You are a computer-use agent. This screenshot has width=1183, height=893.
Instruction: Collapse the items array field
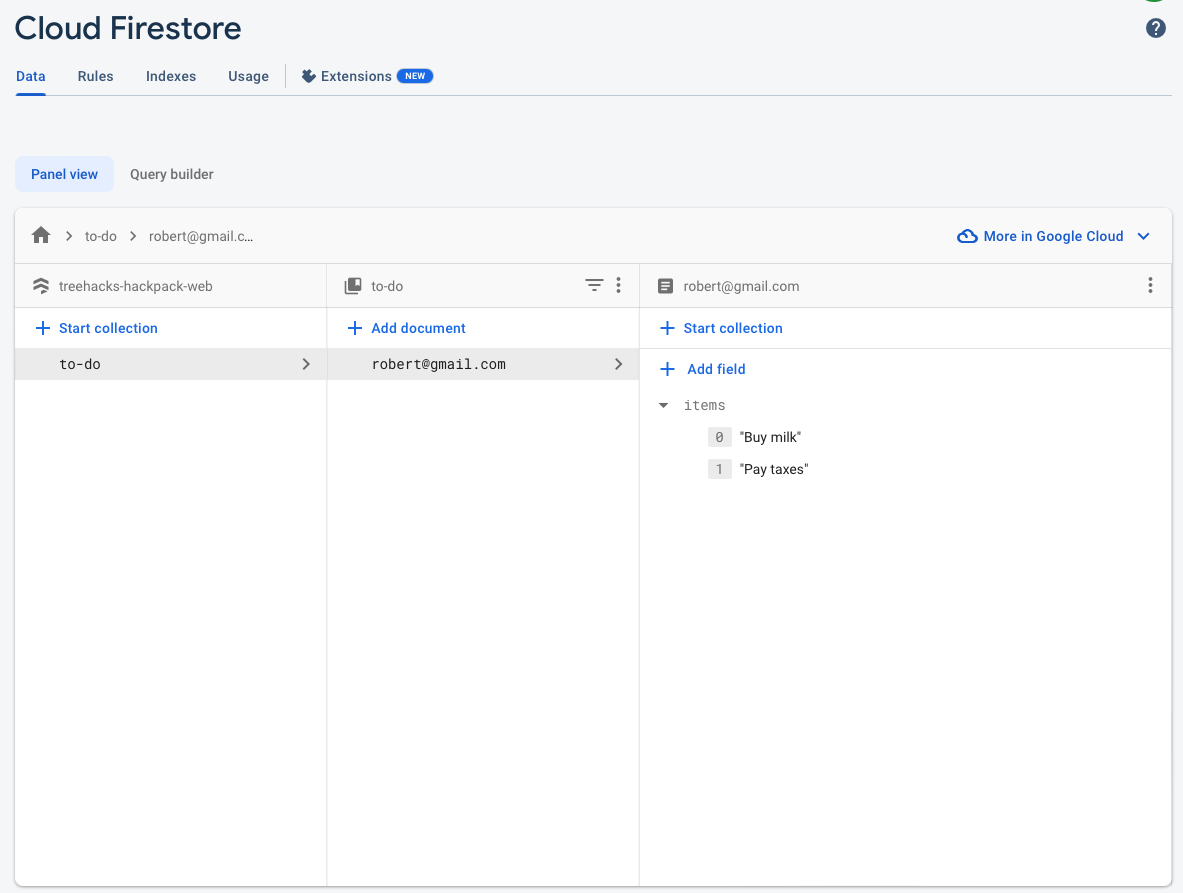click(x=663, y=405)
